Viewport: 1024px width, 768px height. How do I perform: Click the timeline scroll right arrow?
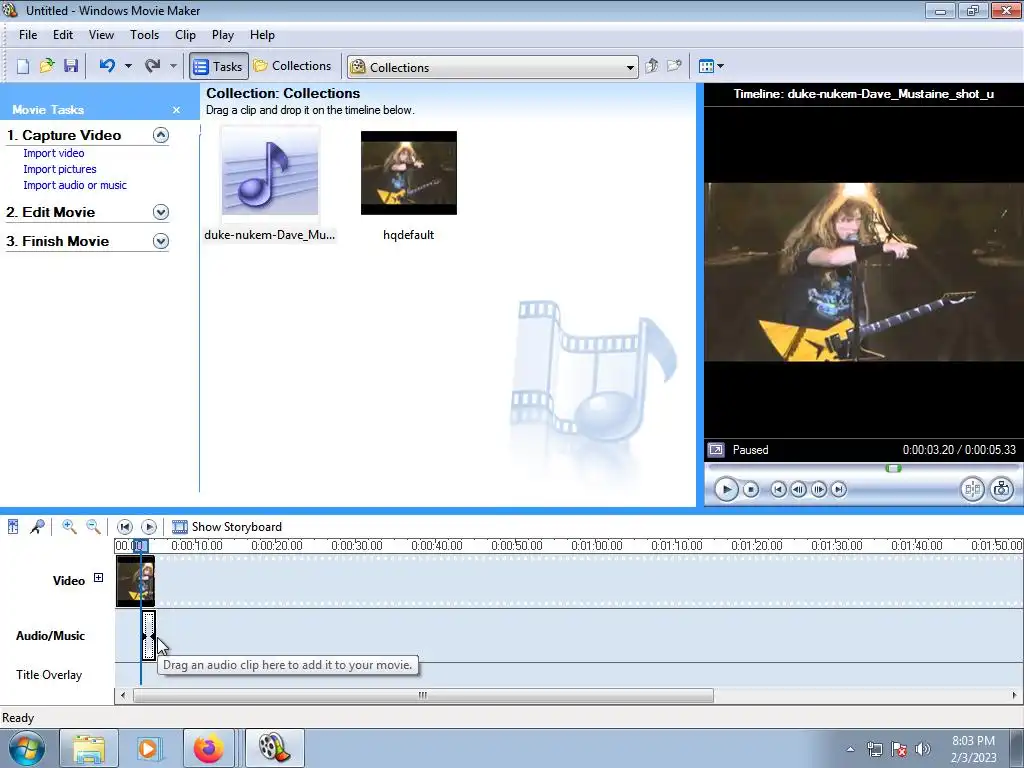(1014, 696)
